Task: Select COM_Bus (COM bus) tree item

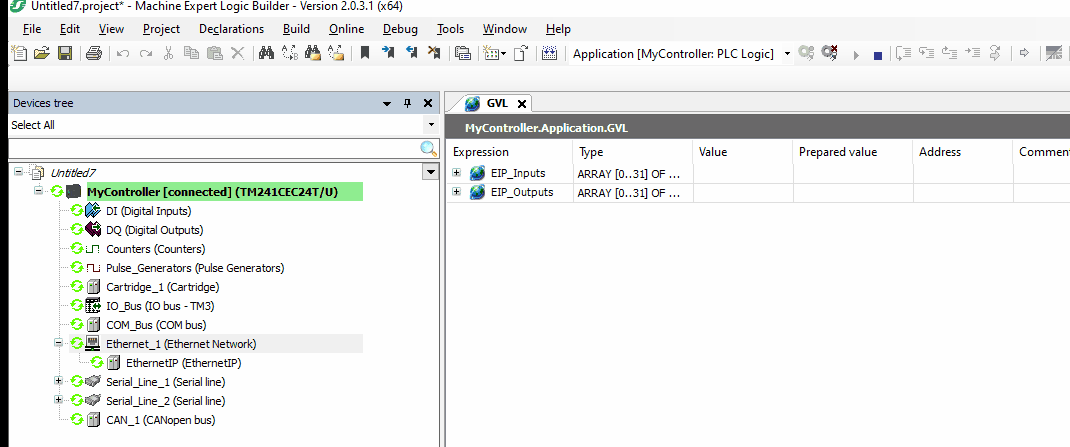Action: point(156,325)
